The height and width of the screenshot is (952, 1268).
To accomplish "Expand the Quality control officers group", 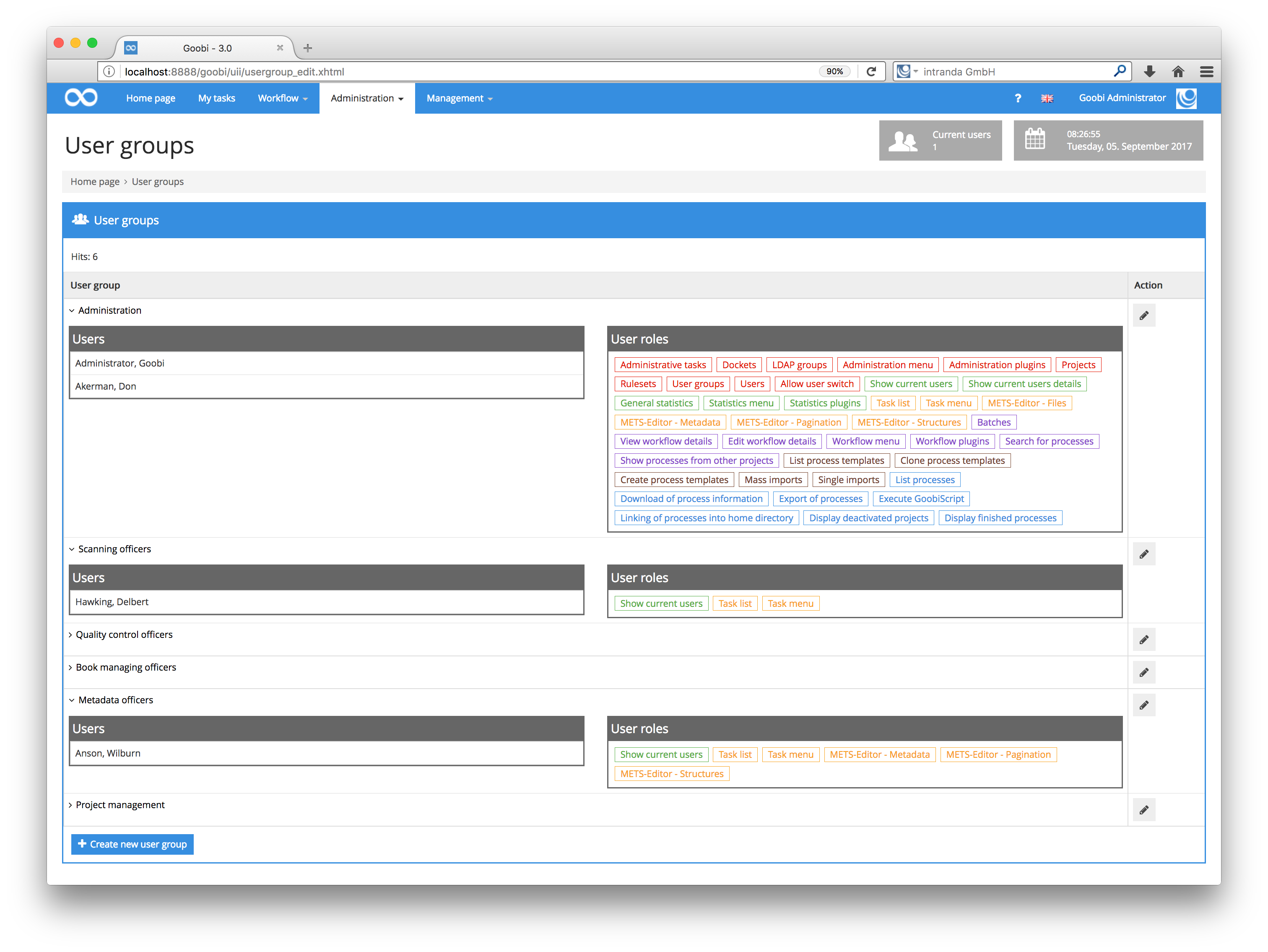I will tap(70, 634).
